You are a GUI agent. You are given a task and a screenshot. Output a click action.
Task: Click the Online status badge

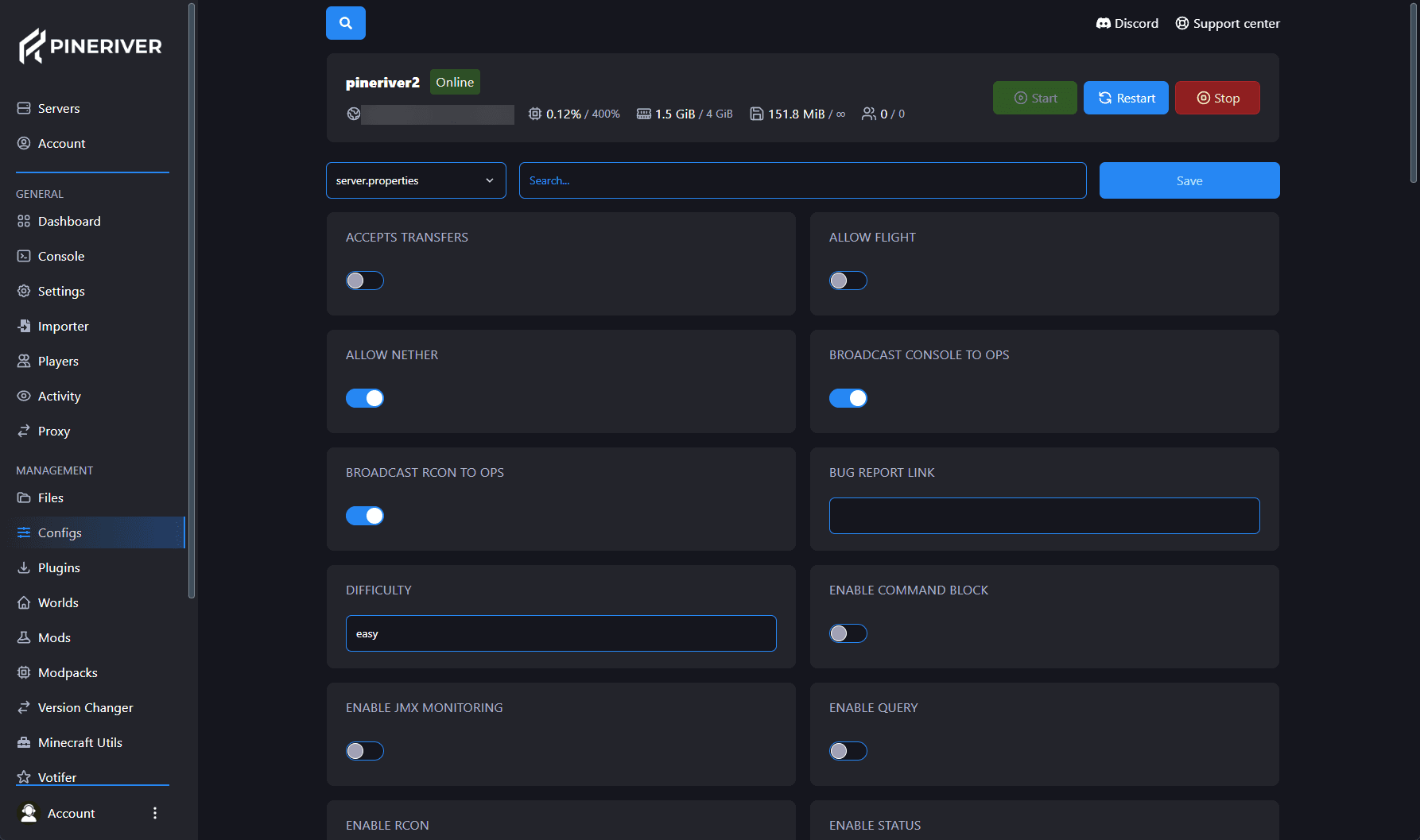point(455,82)
